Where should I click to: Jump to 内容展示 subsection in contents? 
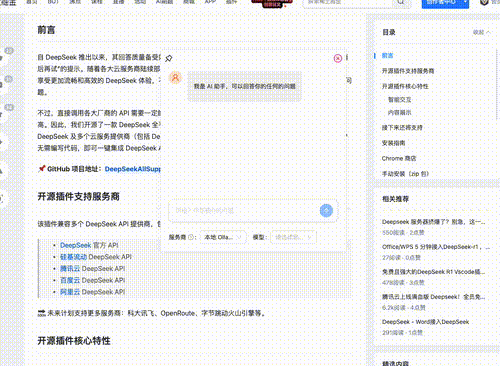coord(400,113)
